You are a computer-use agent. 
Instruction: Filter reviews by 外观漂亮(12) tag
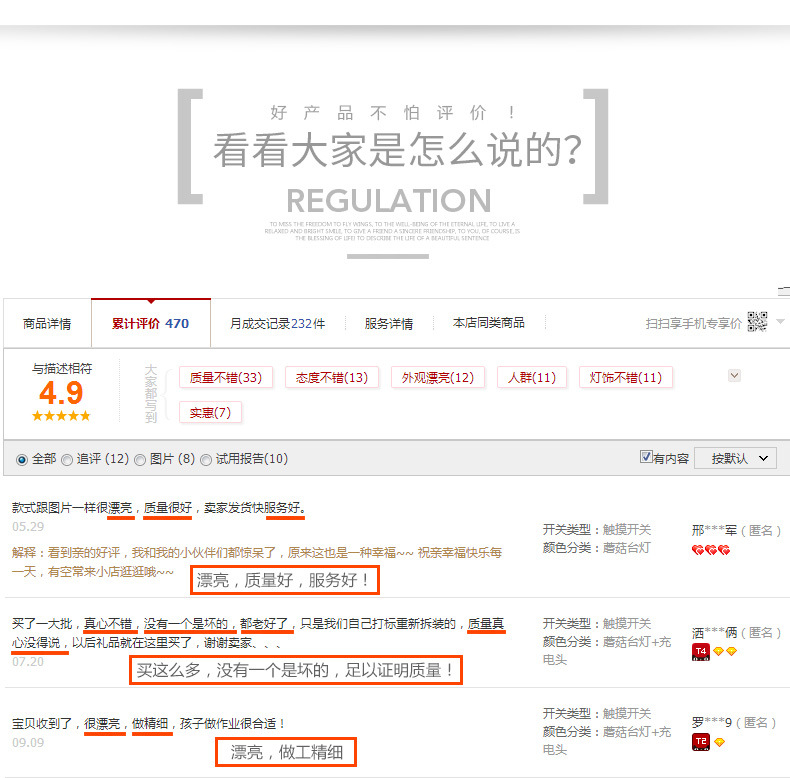[x=437, y=377]
